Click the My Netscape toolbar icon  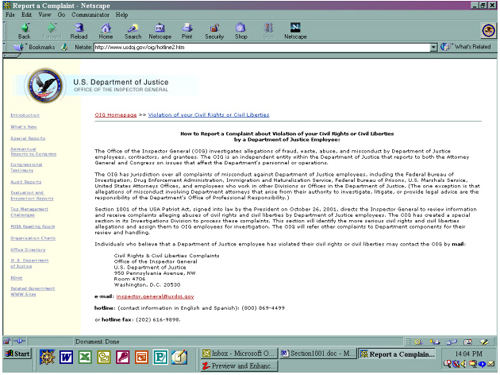coord(160,31)
